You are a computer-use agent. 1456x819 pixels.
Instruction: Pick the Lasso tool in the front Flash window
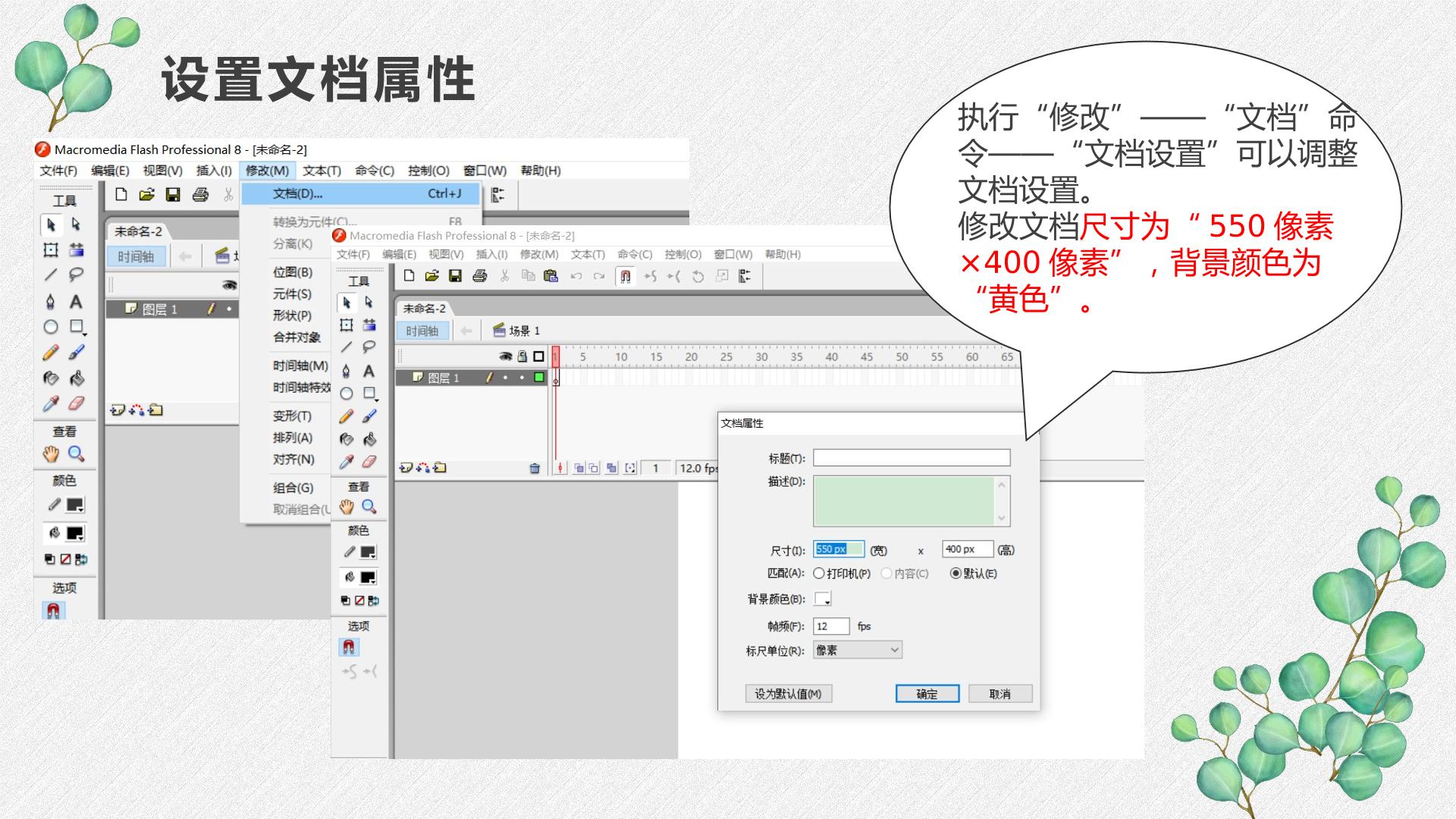coord(369,347)
